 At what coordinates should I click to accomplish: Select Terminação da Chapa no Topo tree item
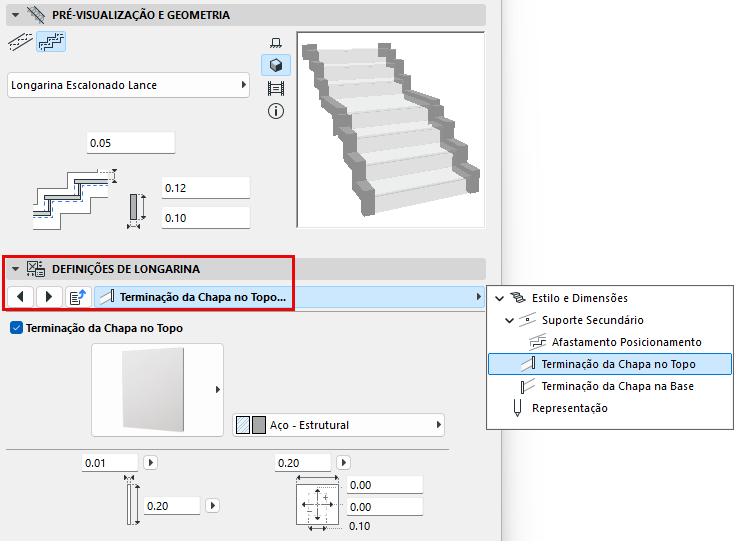[610, 364]
